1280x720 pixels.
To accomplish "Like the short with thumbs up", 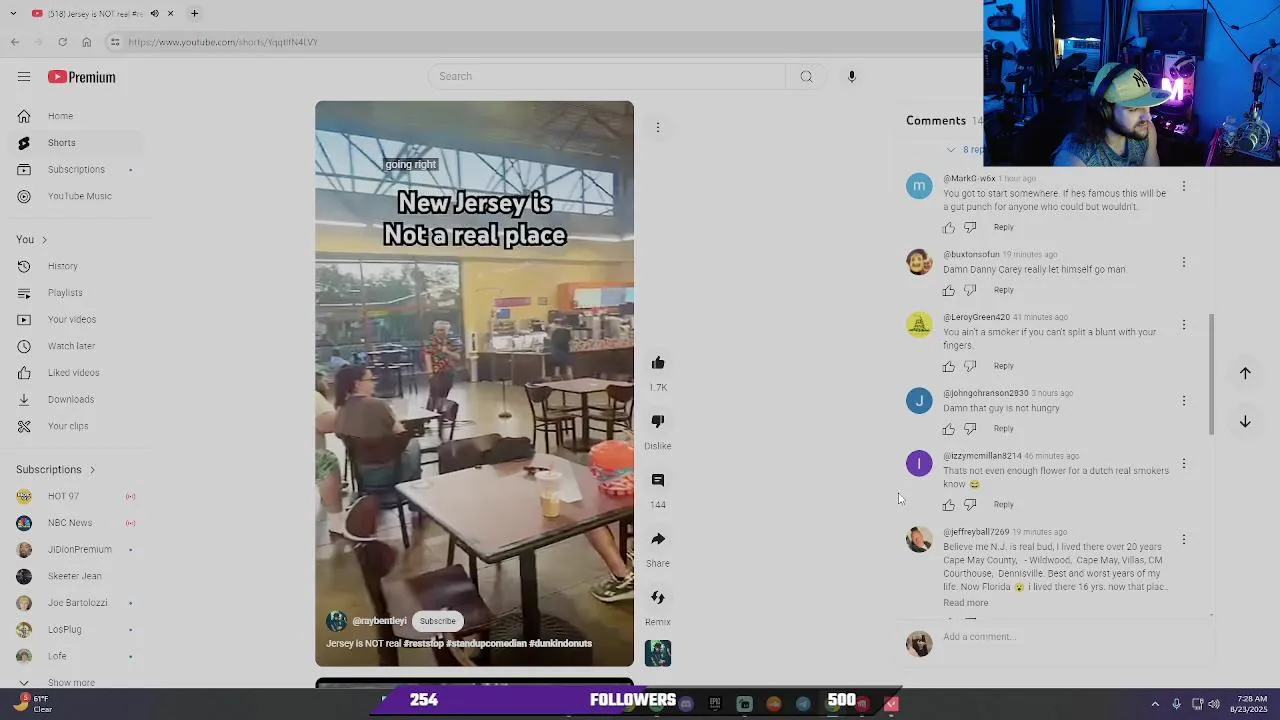I will tap(658, 363).
